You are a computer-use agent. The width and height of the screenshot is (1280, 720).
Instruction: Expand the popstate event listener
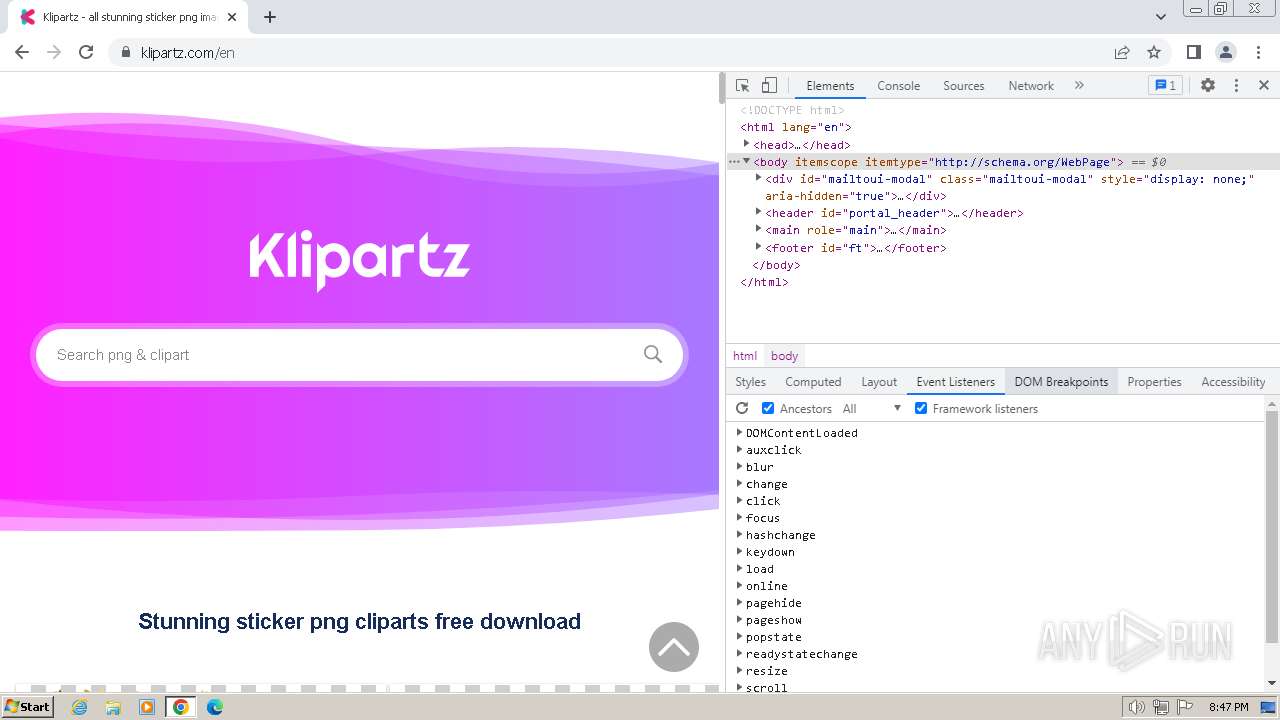click(x=739, y=637)
